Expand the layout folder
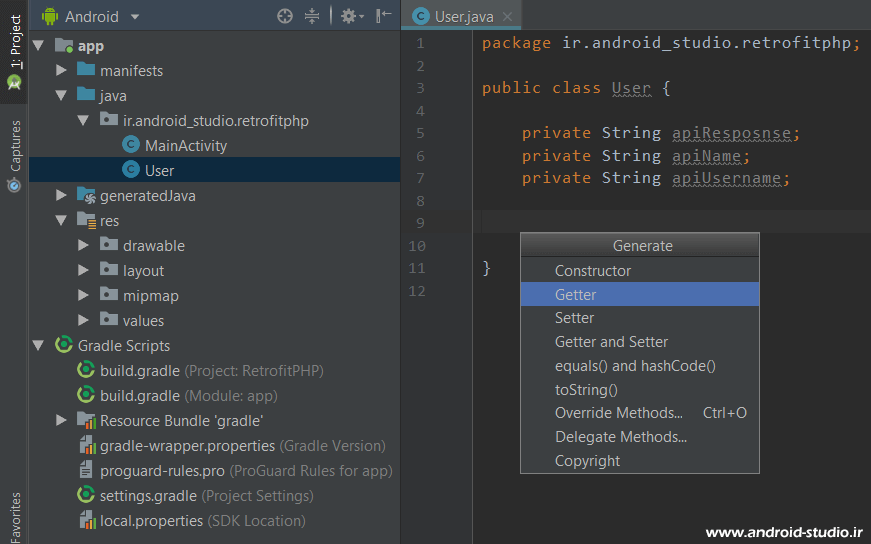Screen dimensions: 871x544 click(83, 270)
